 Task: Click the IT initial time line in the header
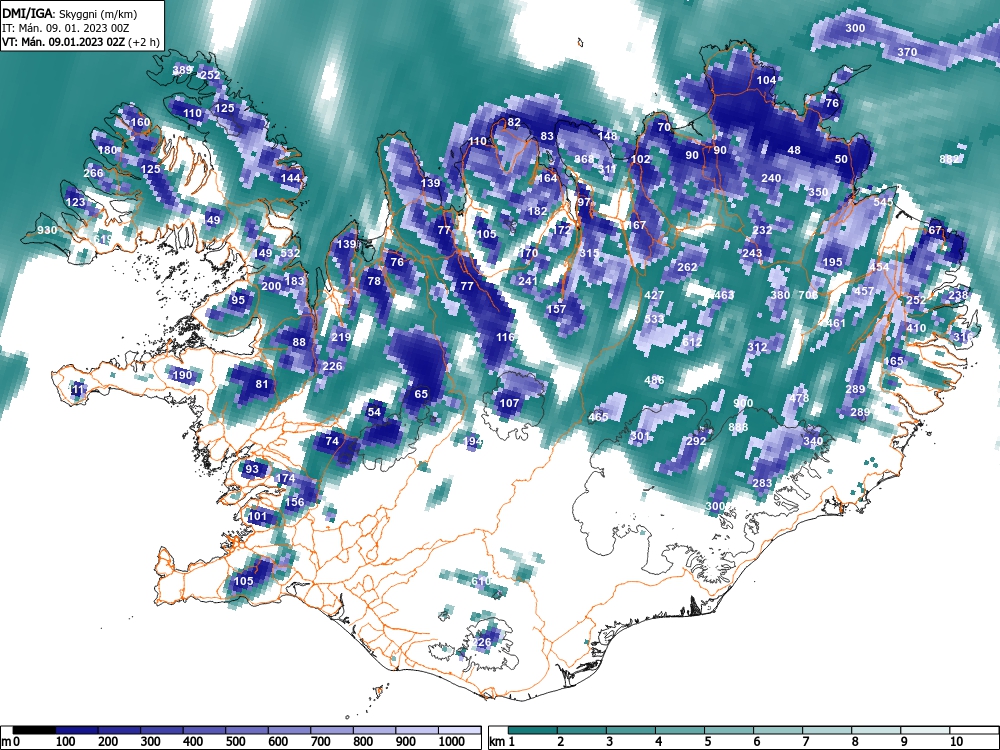pyautogui.click(x=67, y=28)
